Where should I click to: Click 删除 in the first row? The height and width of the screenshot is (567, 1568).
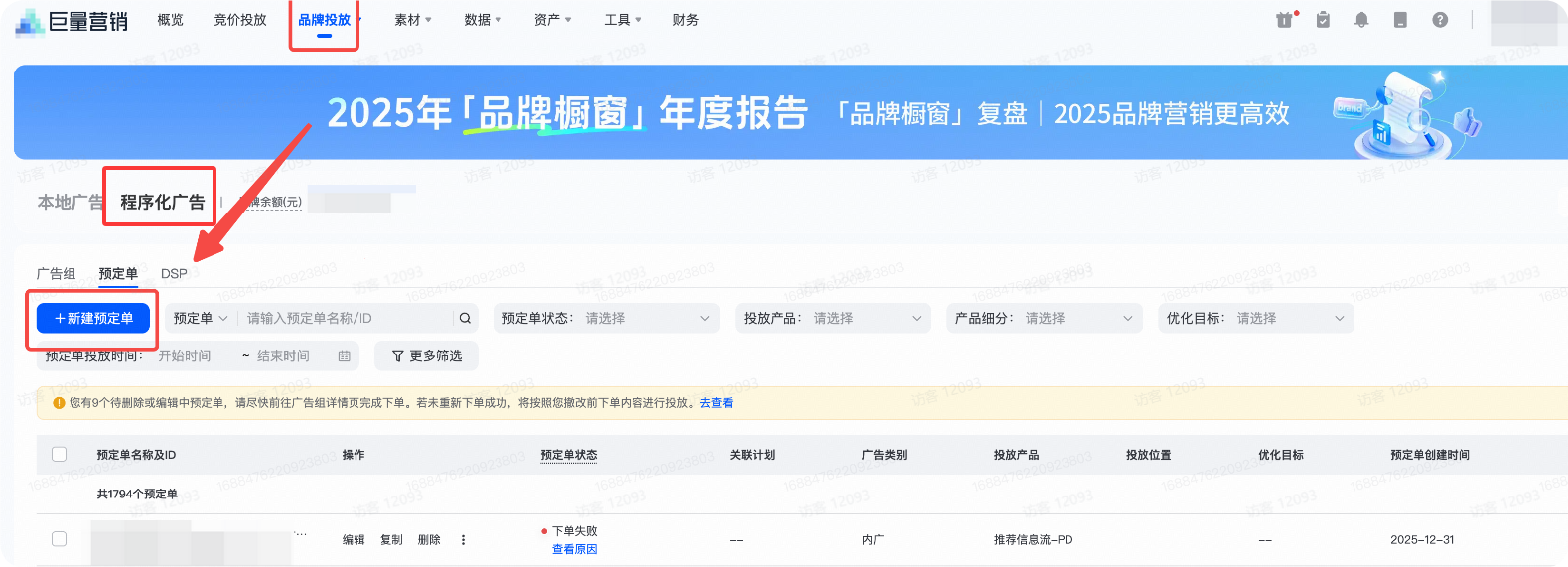429,540
